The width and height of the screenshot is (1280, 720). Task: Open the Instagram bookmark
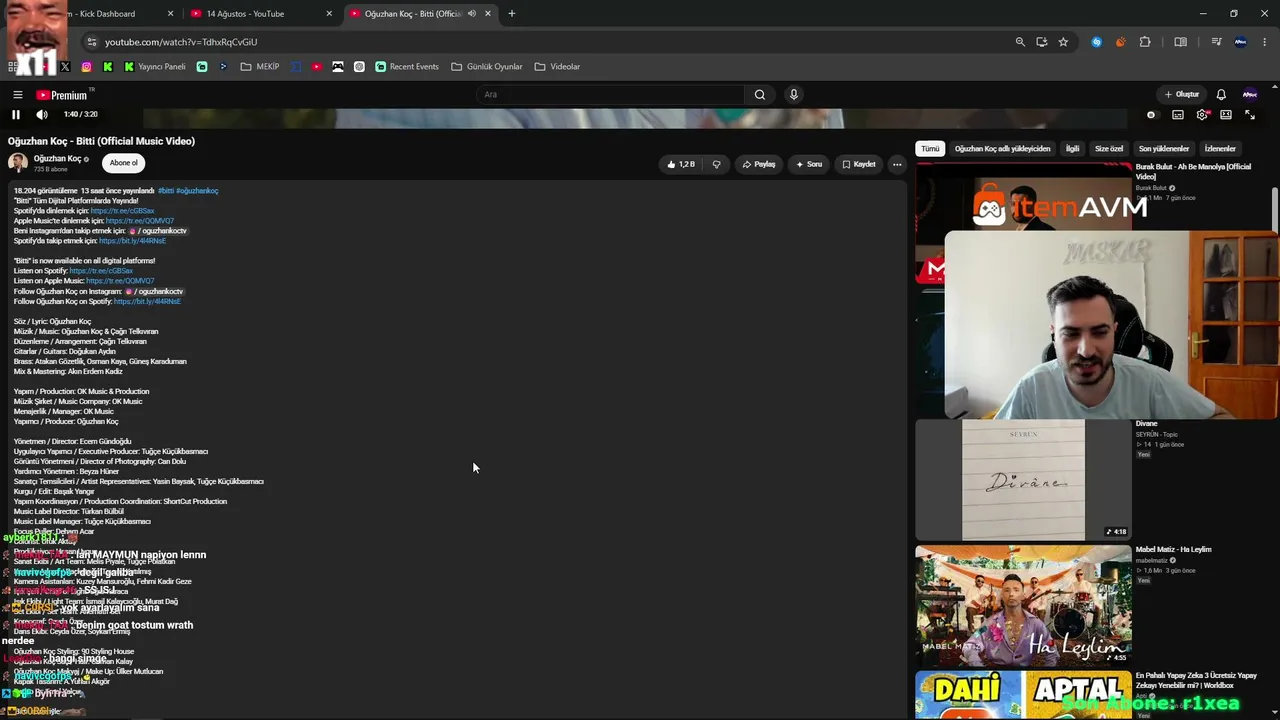tap(87, 67)
